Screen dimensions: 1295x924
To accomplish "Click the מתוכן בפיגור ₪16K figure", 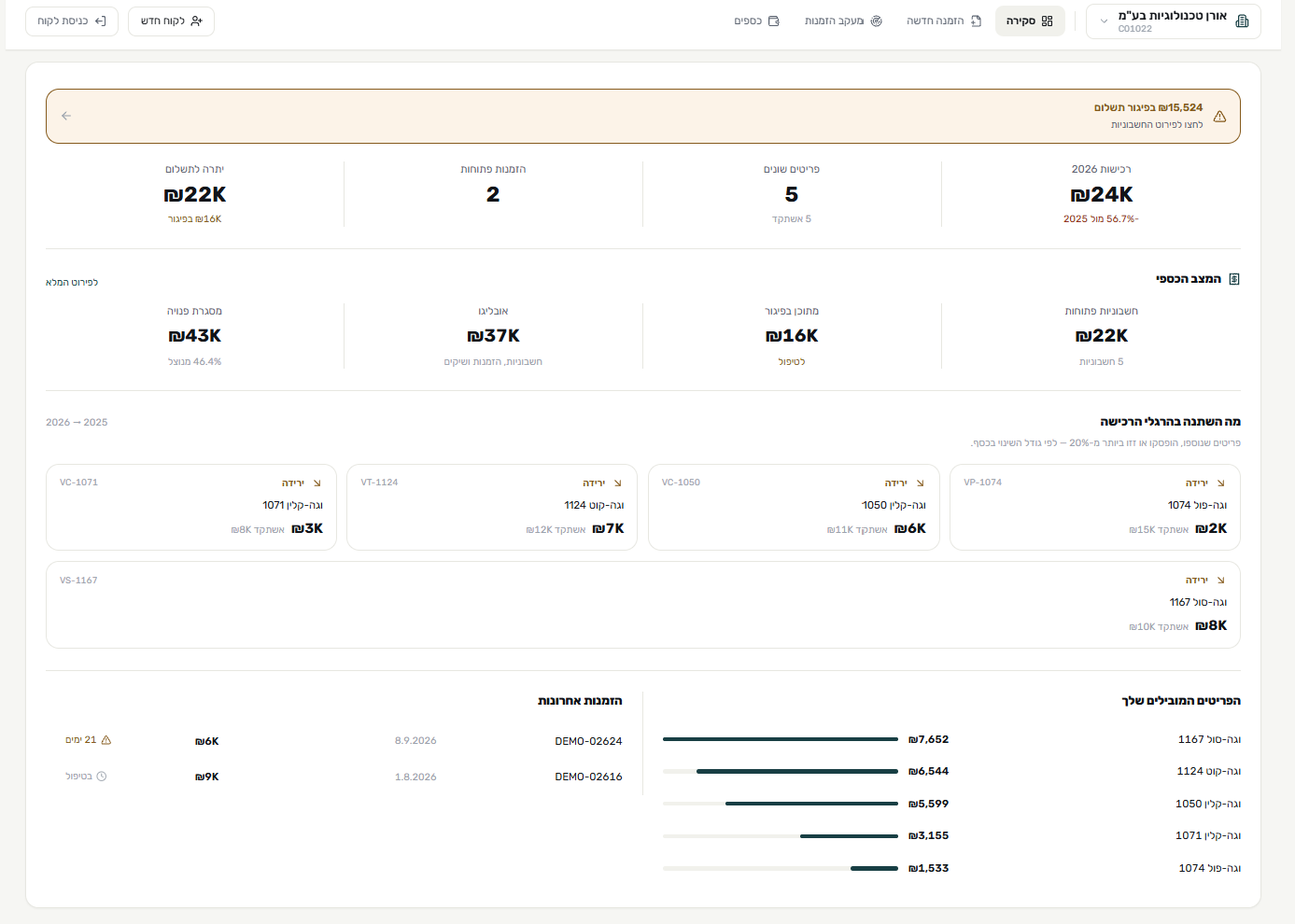I will coord(792,336).
